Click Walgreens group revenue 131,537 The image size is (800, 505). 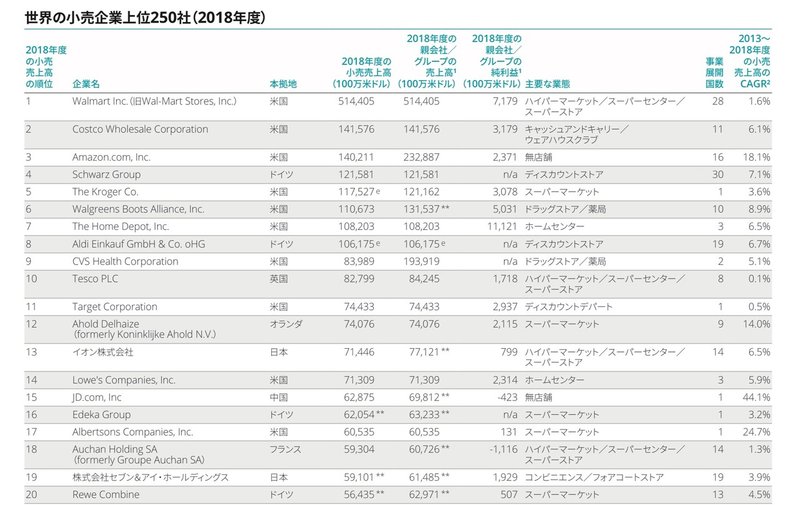(421, 209)
